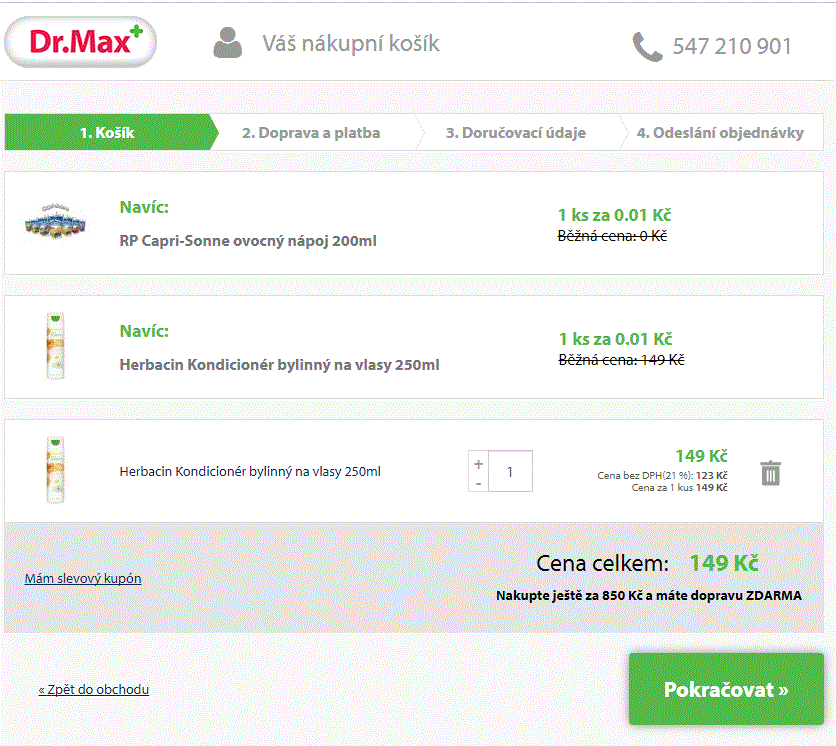Decrease quantity with the minus button
836x746 pixels.
(479, 483)
